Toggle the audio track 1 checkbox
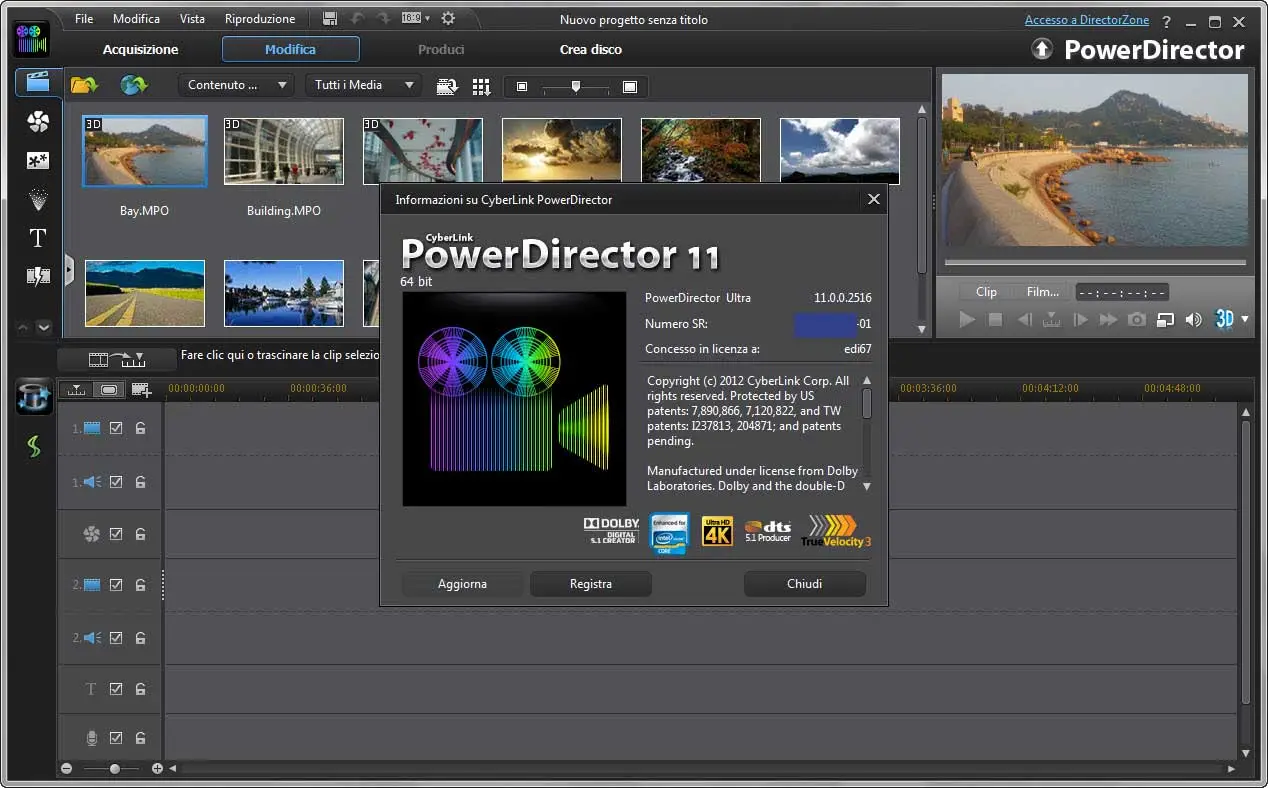 [116, 482]
